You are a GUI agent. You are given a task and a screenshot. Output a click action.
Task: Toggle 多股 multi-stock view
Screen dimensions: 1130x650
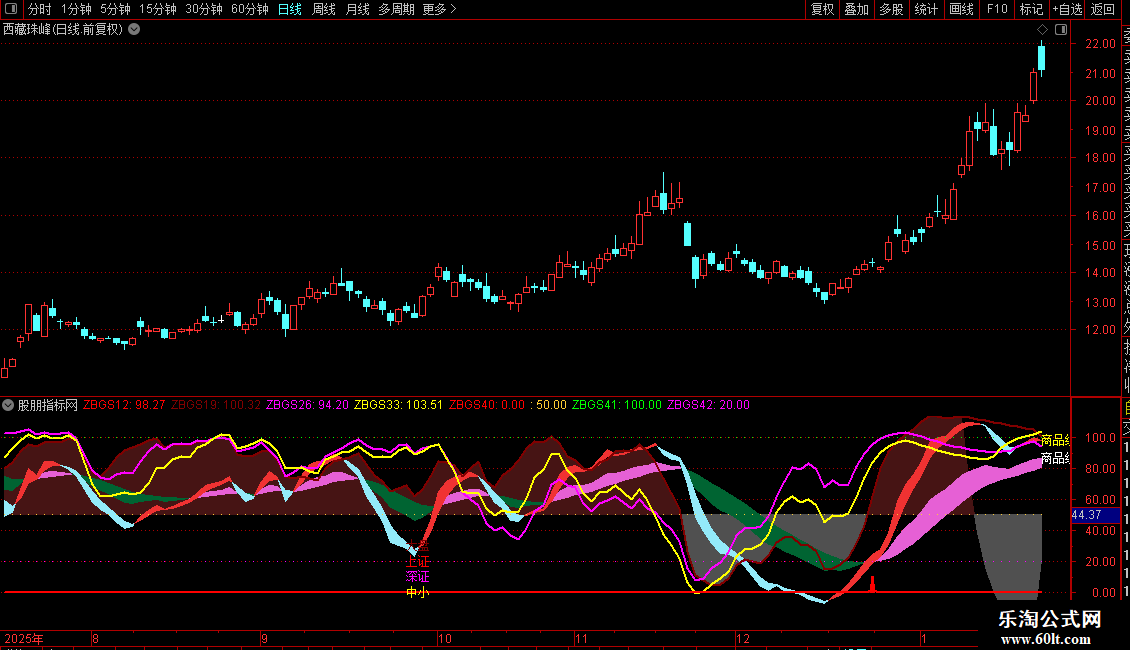891,10
